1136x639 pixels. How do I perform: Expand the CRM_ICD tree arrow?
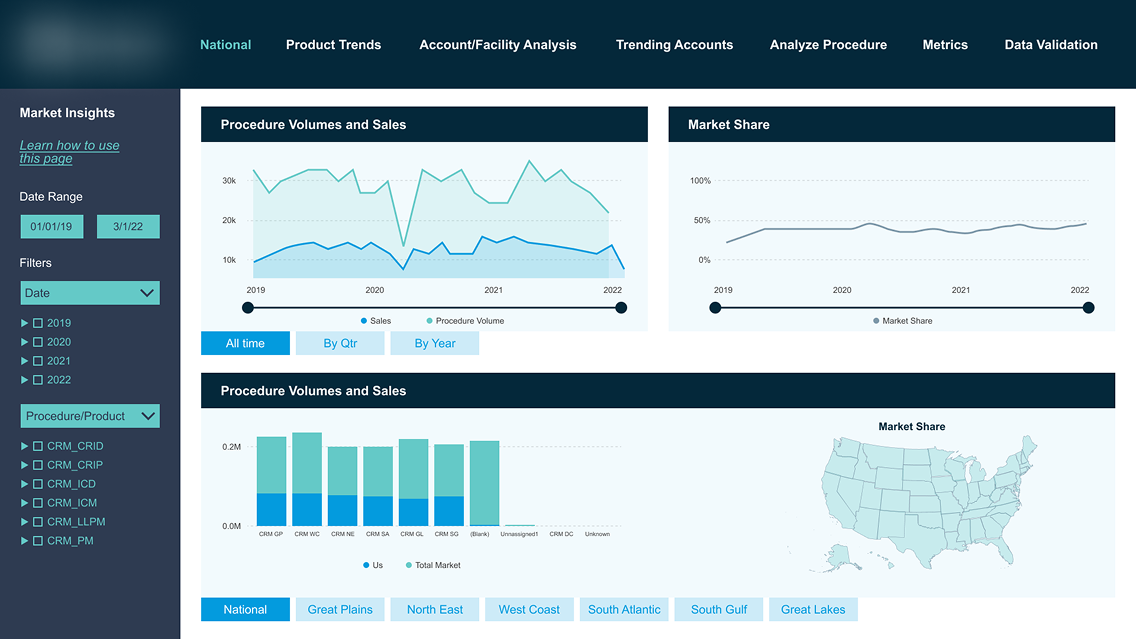pyautogui.click(x=25, y=484)
